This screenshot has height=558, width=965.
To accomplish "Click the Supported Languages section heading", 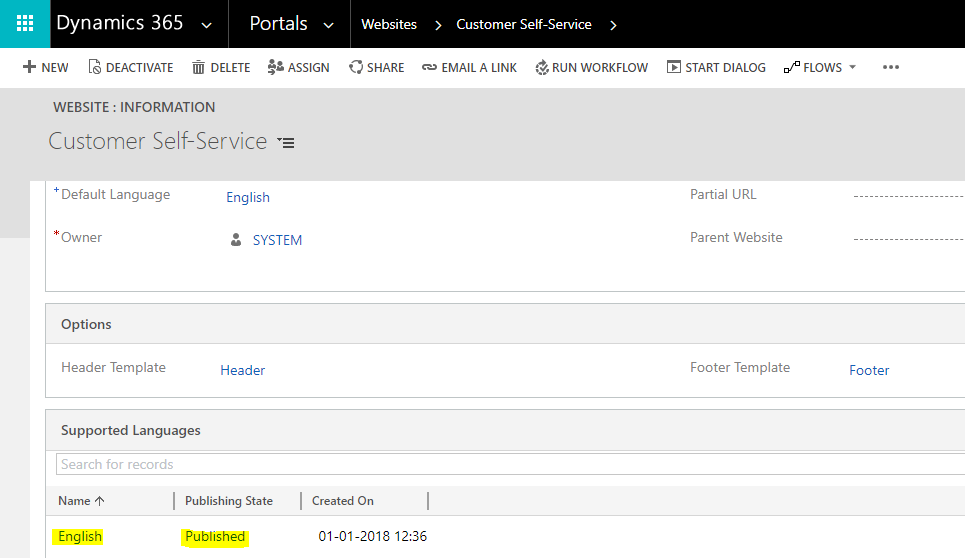I will coord(130,430).
